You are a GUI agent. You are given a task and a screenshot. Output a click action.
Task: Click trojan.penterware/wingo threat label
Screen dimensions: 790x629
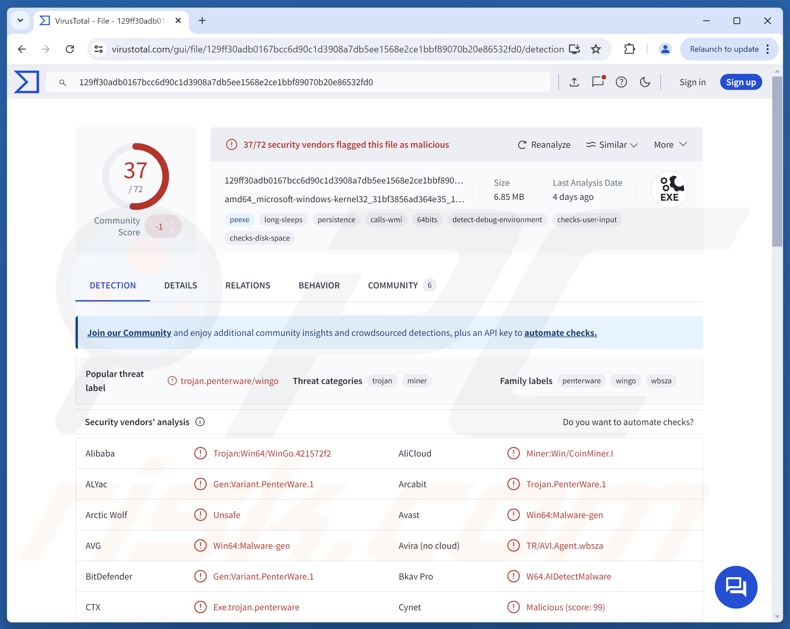click(x=229, y=381)
